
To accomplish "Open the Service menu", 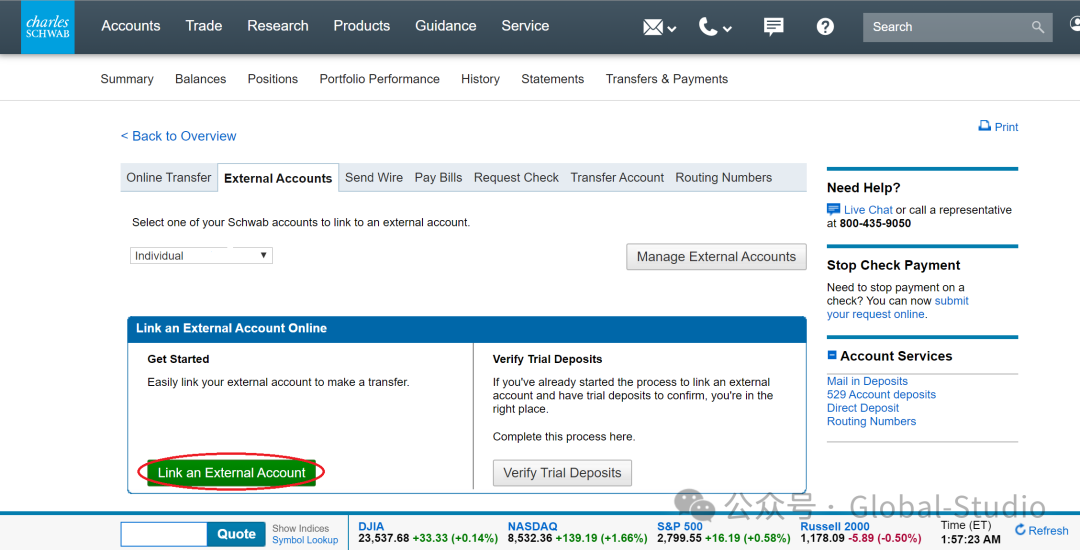I will point(525,26).
